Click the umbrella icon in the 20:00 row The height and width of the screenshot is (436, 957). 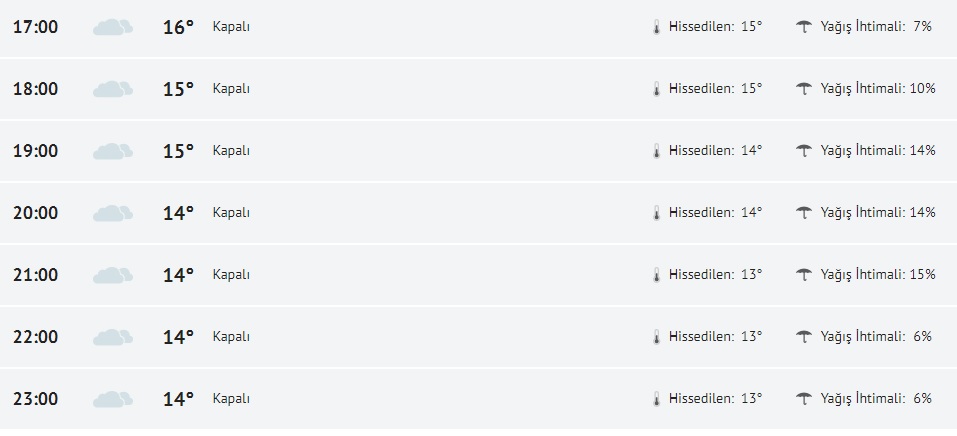click(803, 213)
